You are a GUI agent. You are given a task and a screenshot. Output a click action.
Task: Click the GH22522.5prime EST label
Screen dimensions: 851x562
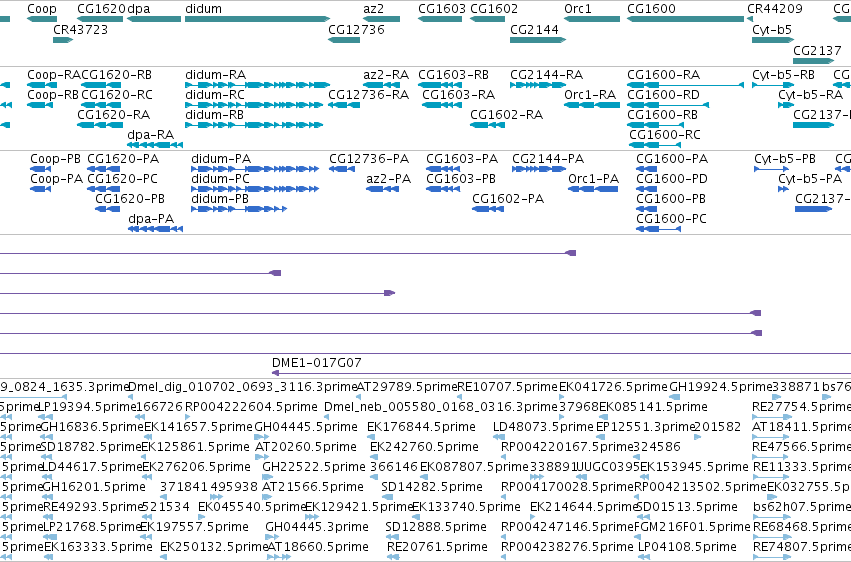click(x=314, y=467)
